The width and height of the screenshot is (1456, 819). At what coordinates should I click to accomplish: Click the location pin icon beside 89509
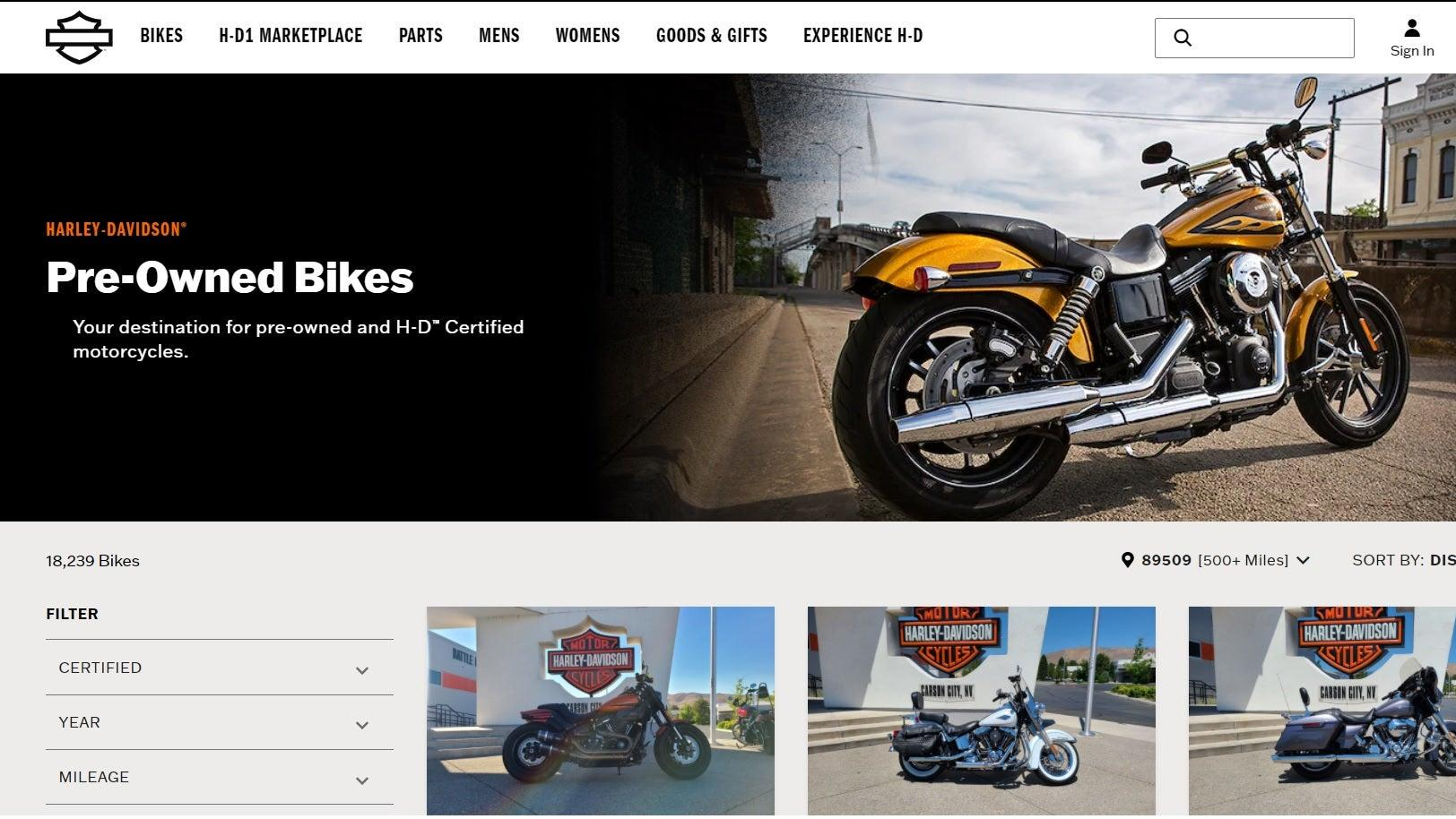tap(1128, 560)
